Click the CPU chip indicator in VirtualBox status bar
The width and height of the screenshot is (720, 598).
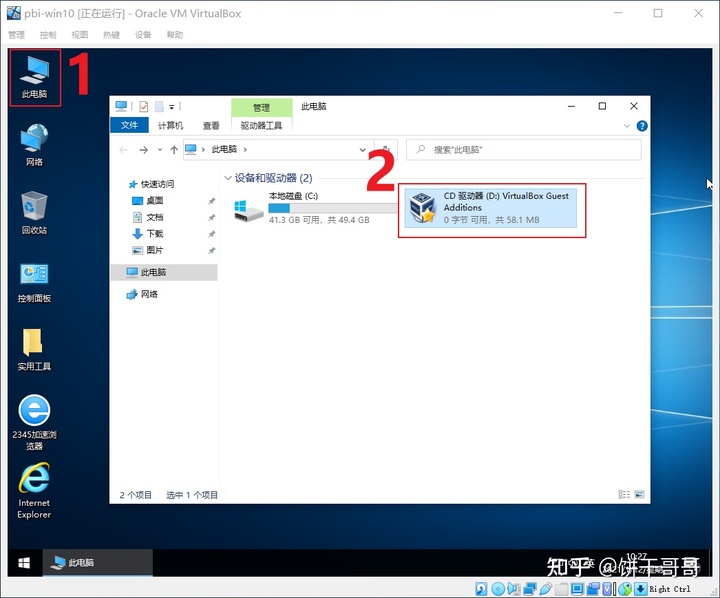pos(607,589)
